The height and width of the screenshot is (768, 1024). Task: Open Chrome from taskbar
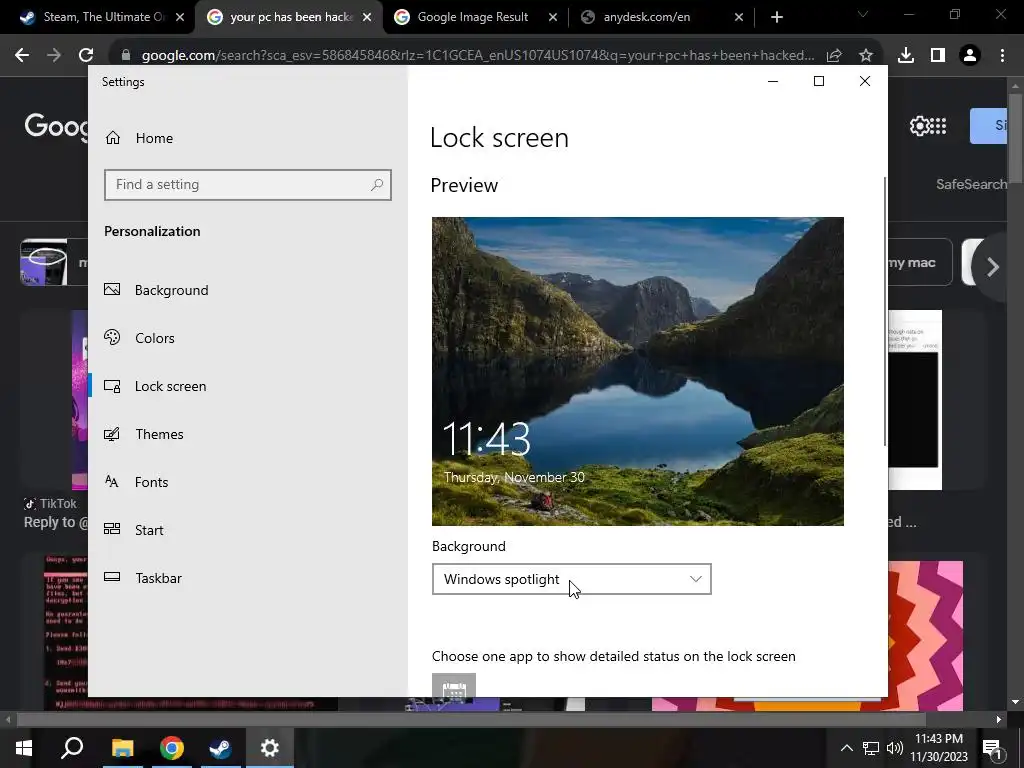(171, 748)
